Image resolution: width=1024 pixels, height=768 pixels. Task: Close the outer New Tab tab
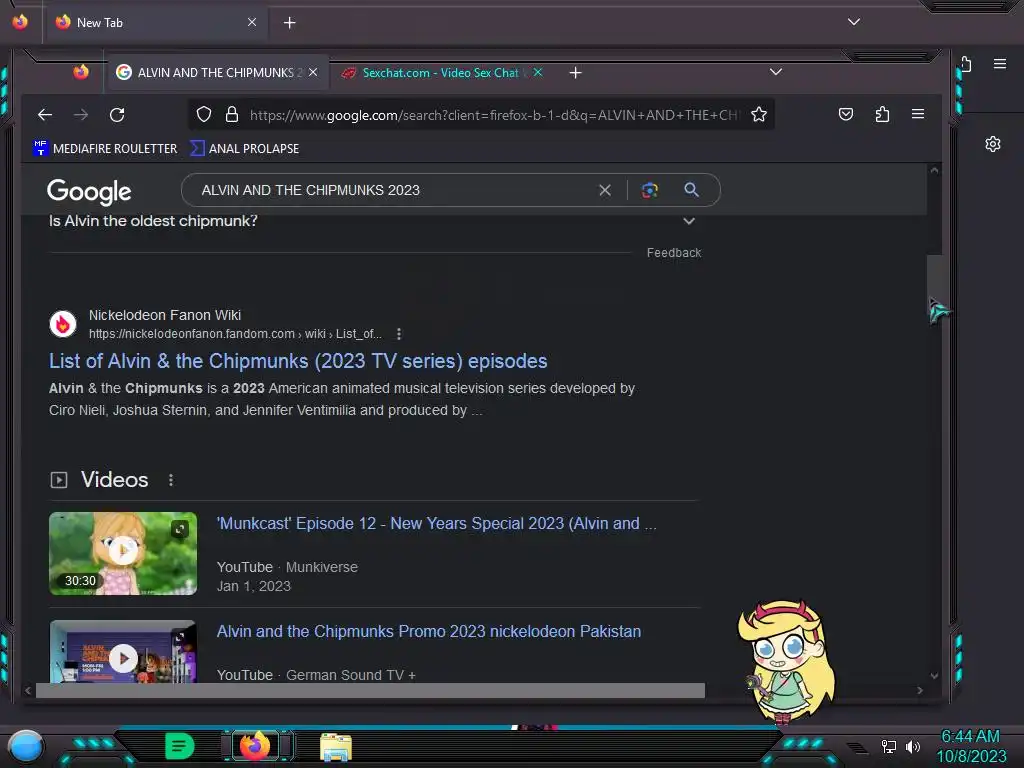(252, 22)
